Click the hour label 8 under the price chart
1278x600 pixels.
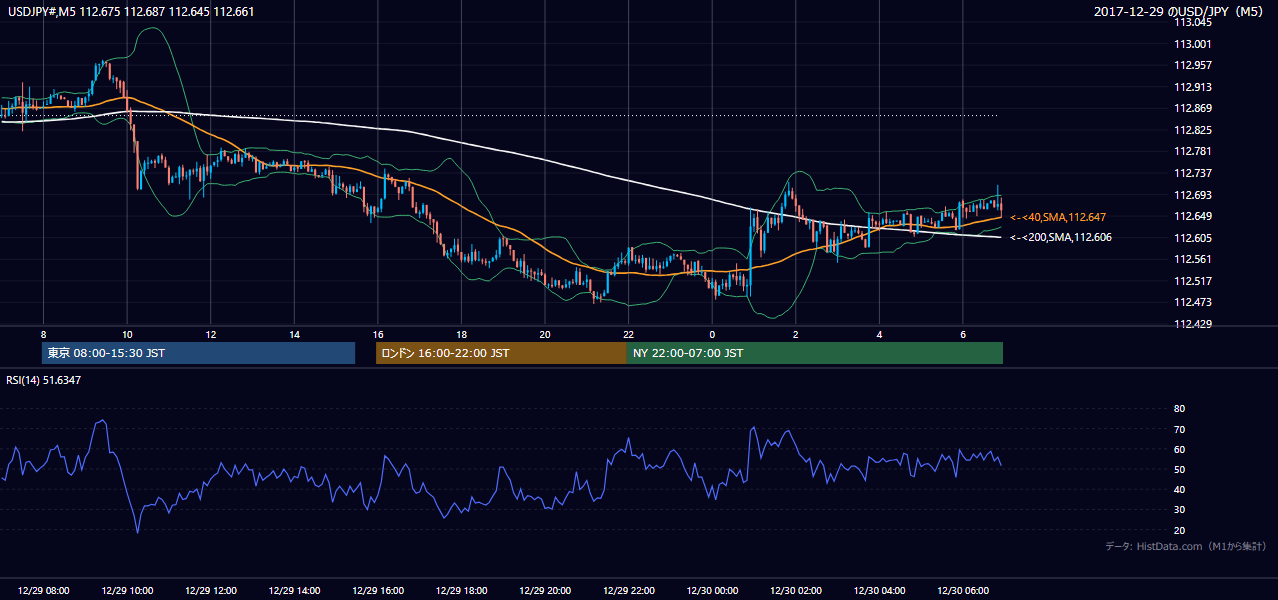pos(43,333)
